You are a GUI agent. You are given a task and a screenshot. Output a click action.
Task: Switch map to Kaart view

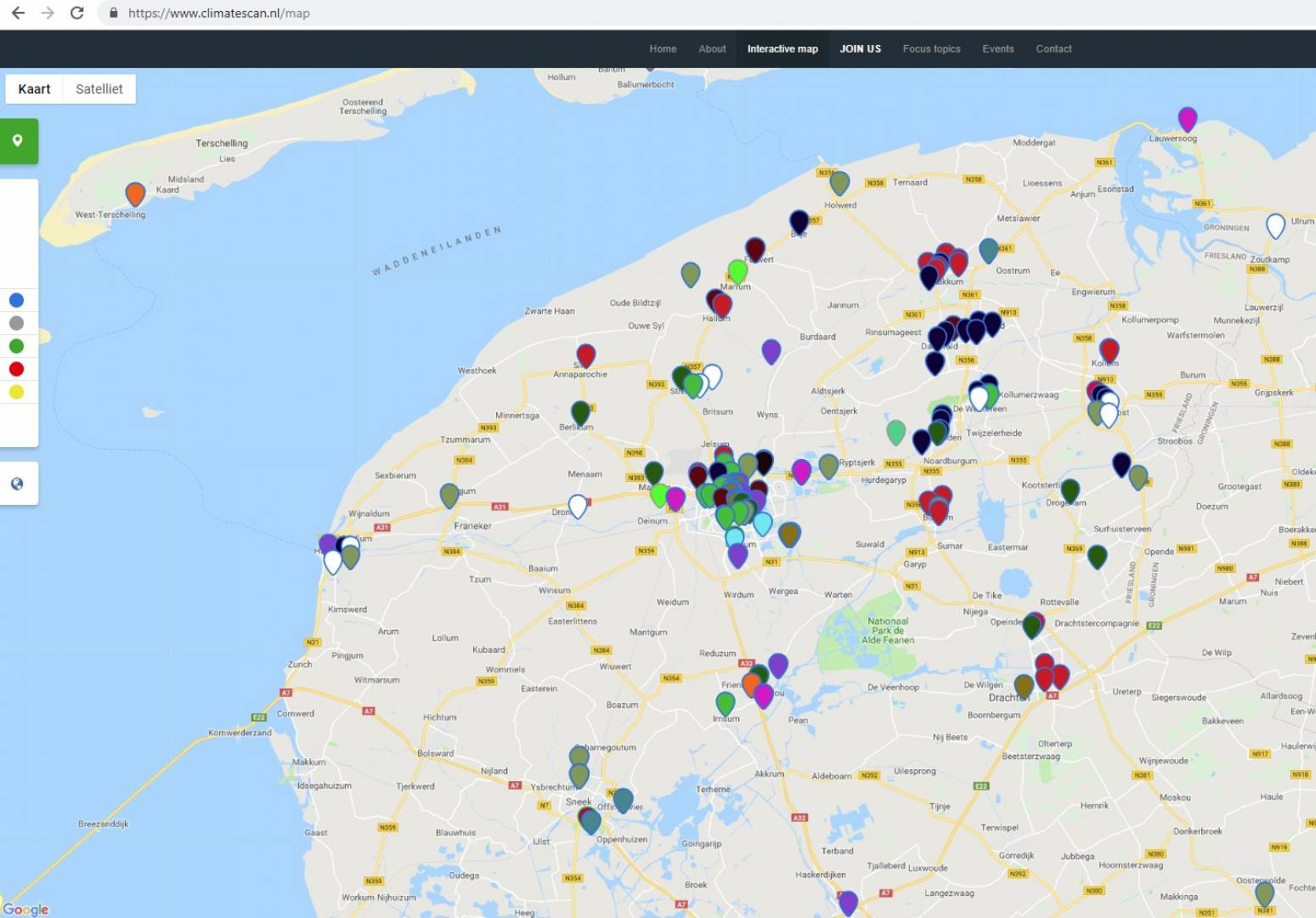34,88
